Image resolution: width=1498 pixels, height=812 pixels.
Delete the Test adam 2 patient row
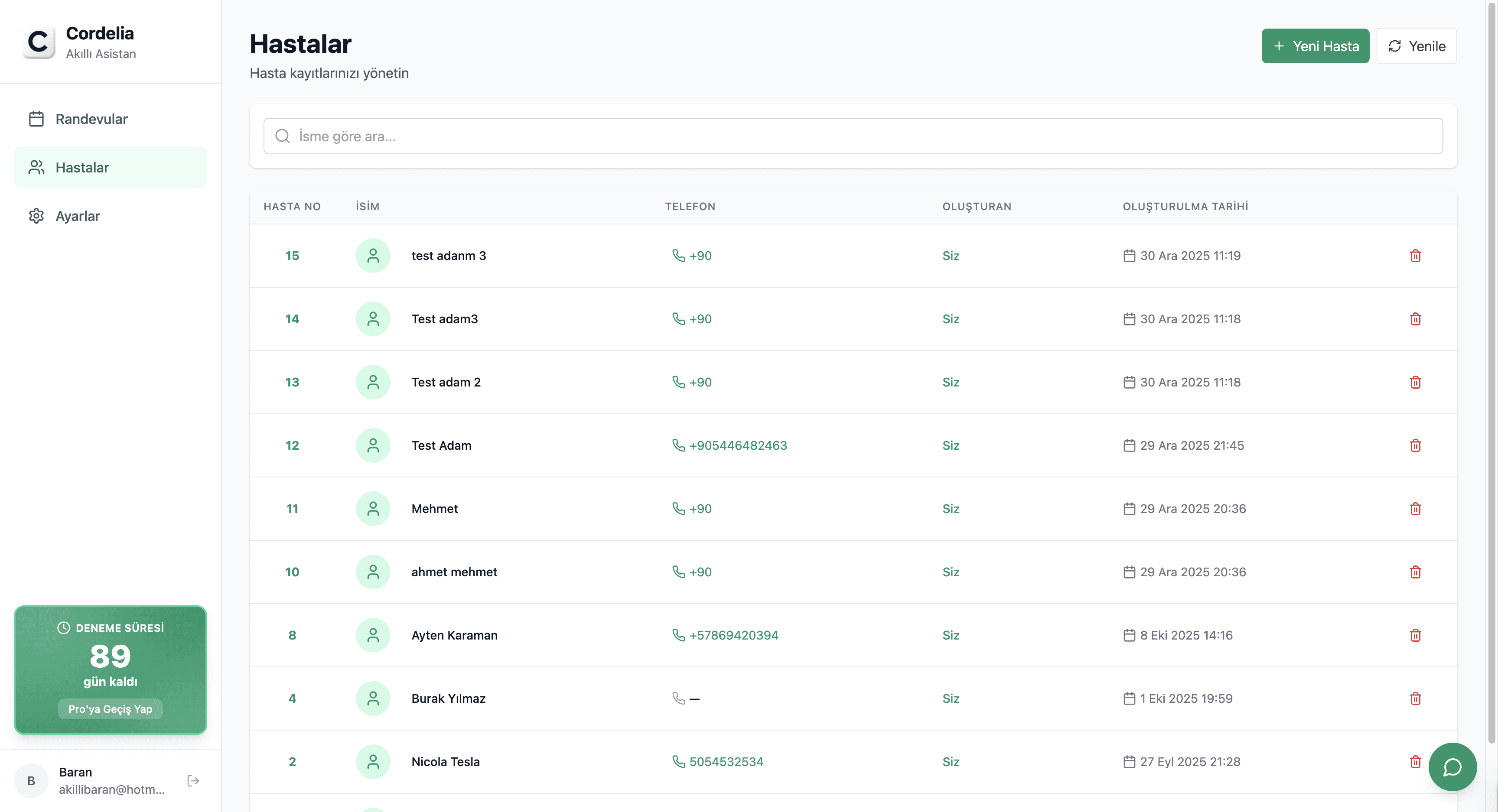pos(1415,383)
